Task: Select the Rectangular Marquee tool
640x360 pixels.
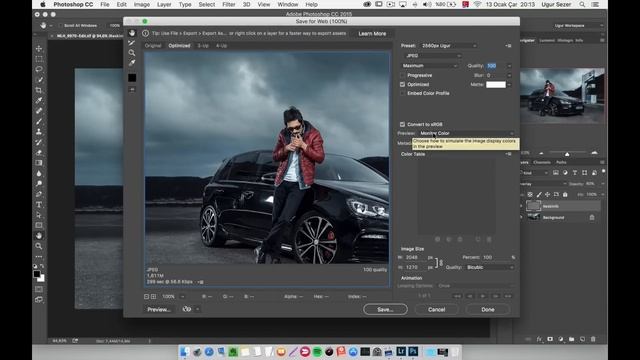Action: 39,59
